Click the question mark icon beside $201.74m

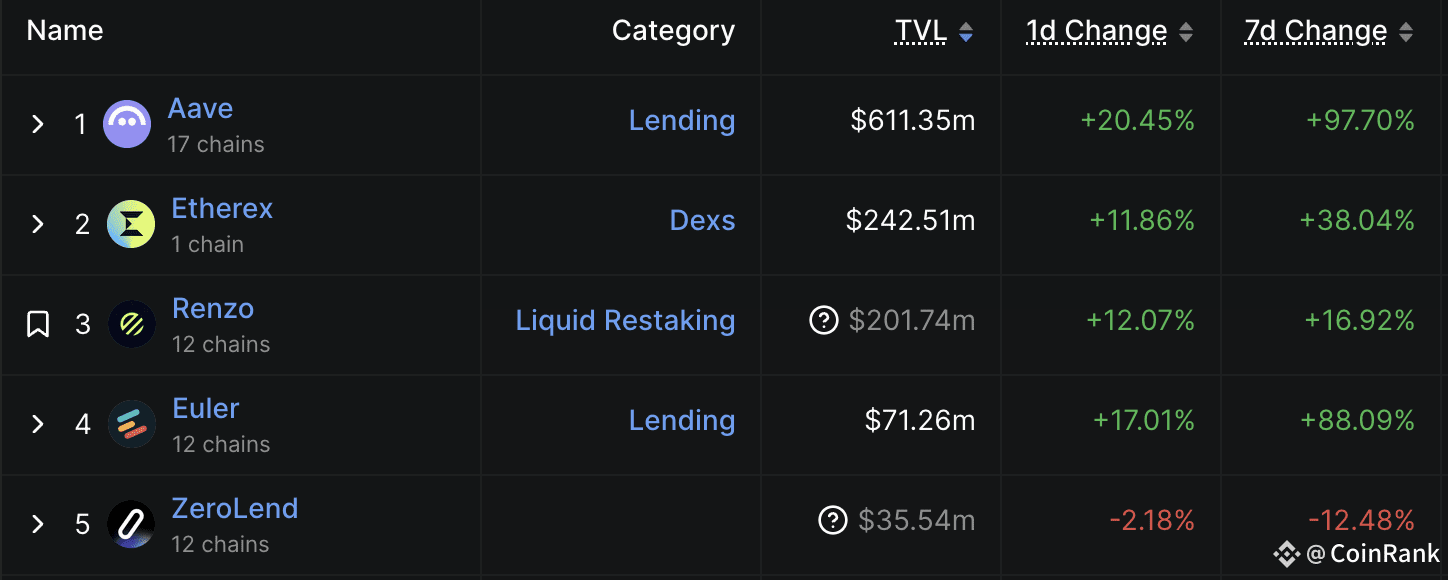pyautogui.click(x=823, y=320)
